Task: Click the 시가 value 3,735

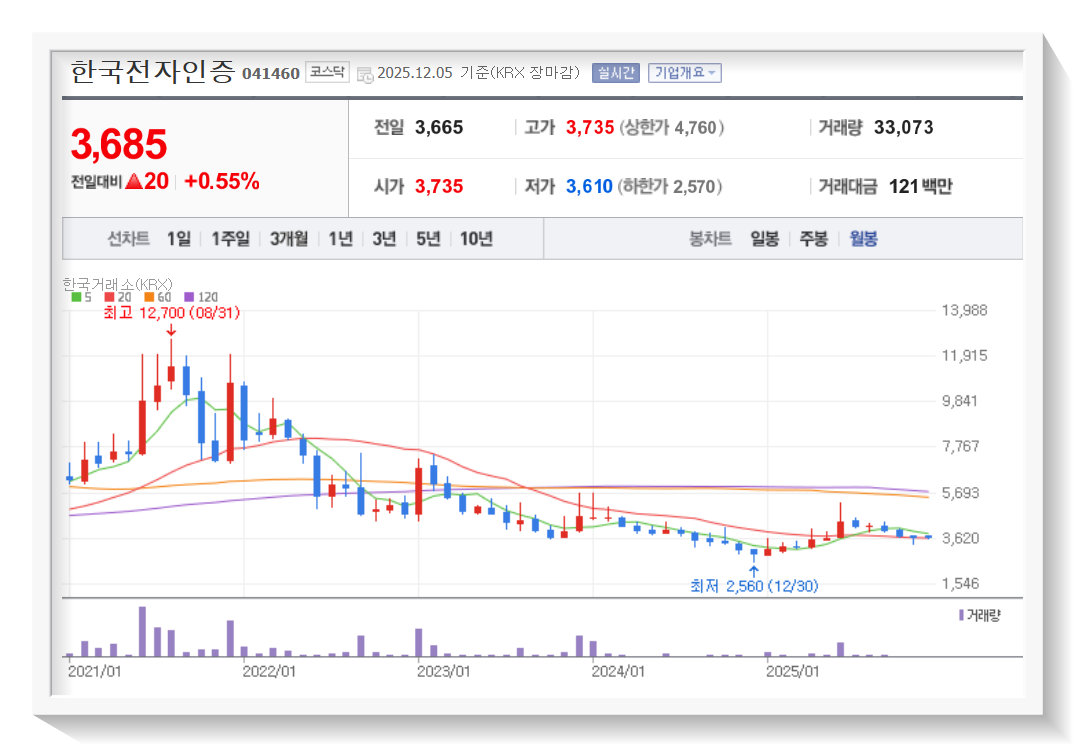Action: (439, 186)
